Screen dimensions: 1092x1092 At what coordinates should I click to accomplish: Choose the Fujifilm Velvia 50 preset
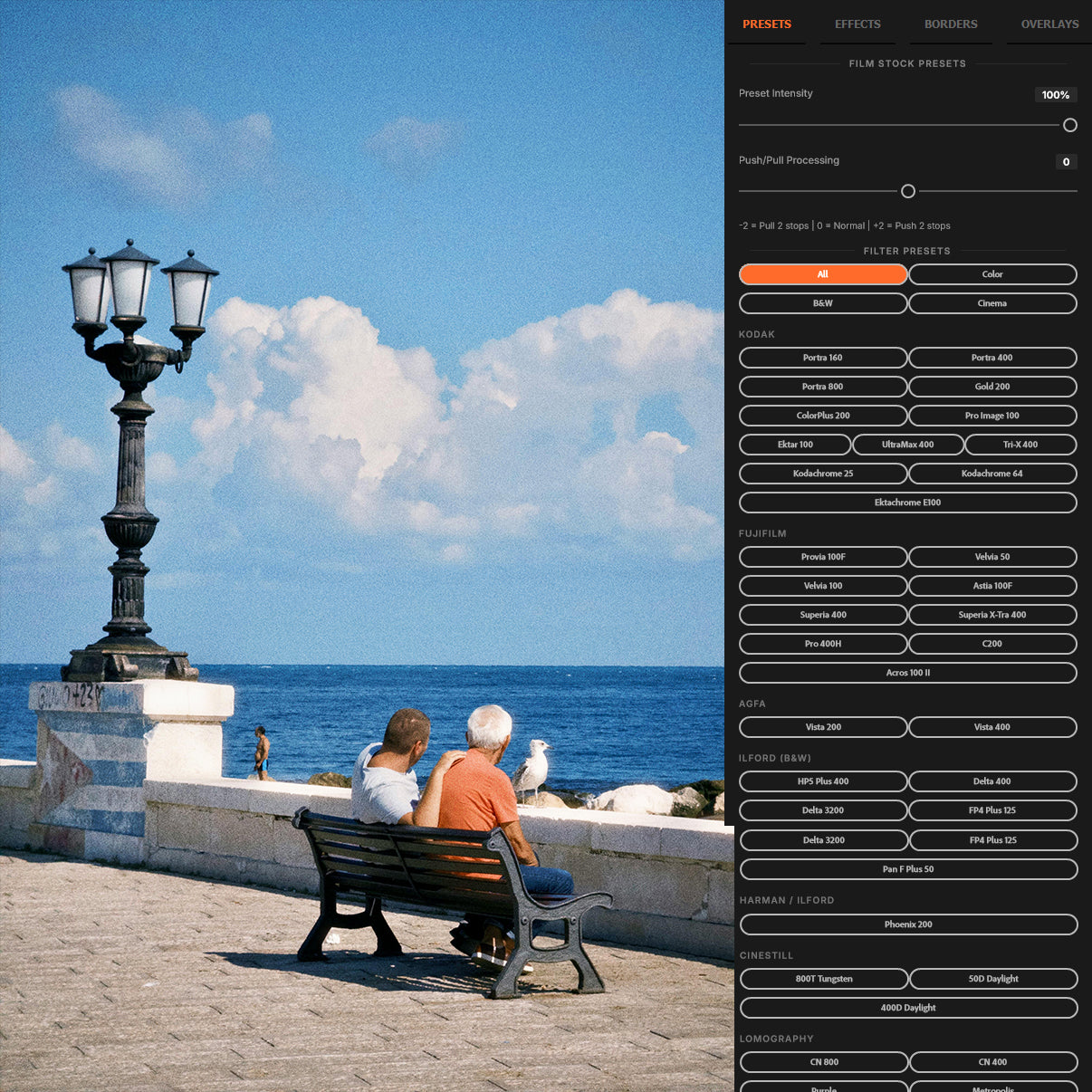[x=992, y=556]
